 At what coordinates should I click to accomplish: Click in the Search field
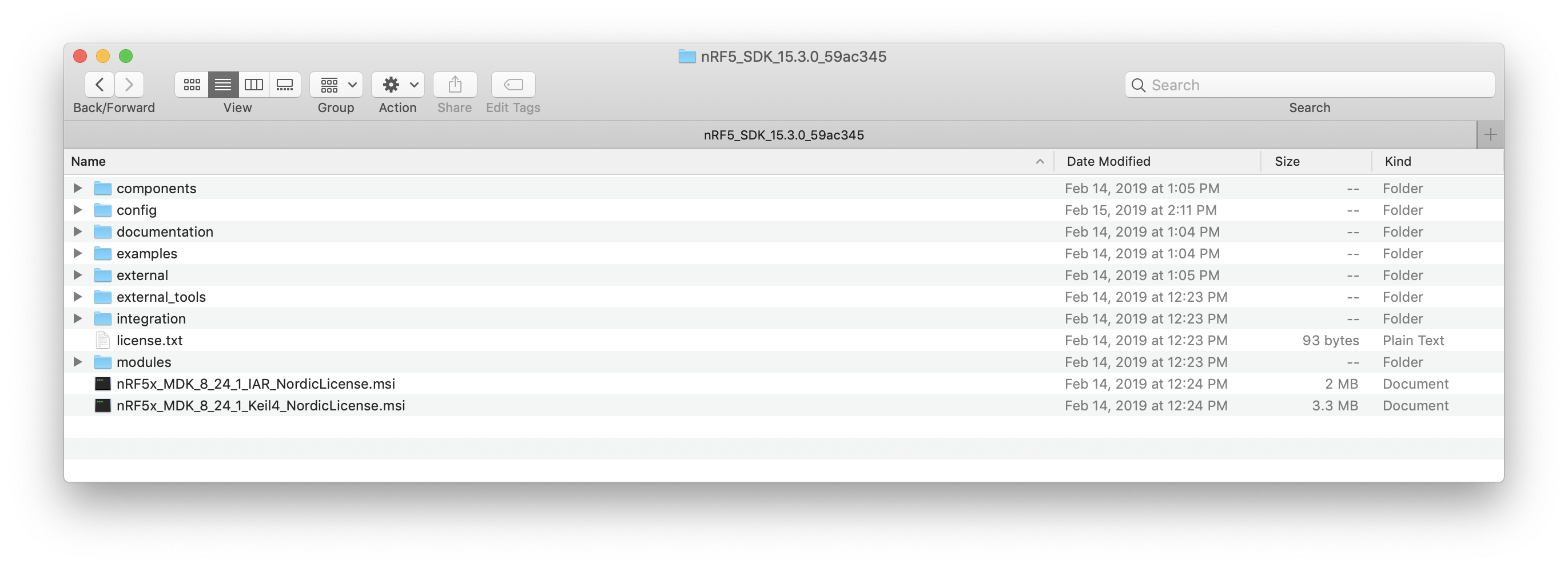pyautogui.click(x=1315, y=85)
